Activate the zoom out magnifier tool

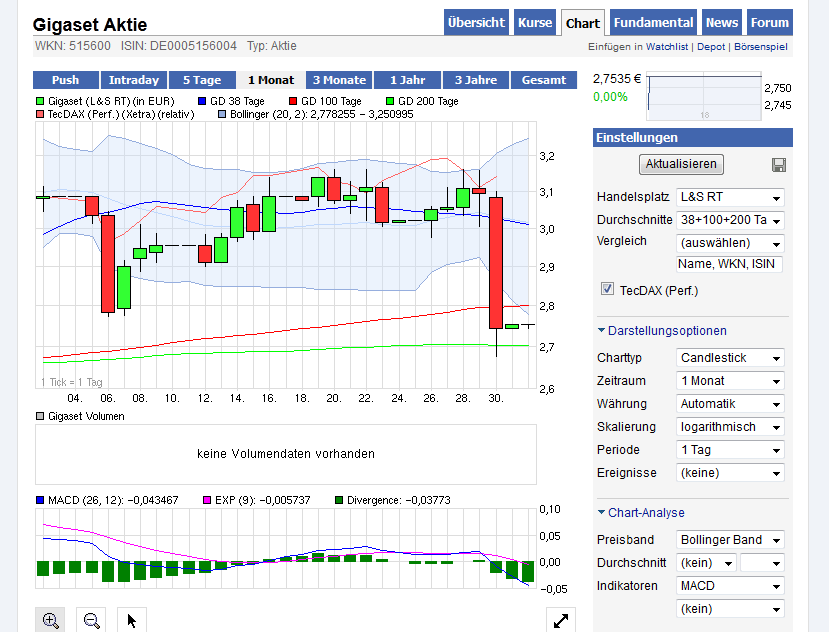91,620
